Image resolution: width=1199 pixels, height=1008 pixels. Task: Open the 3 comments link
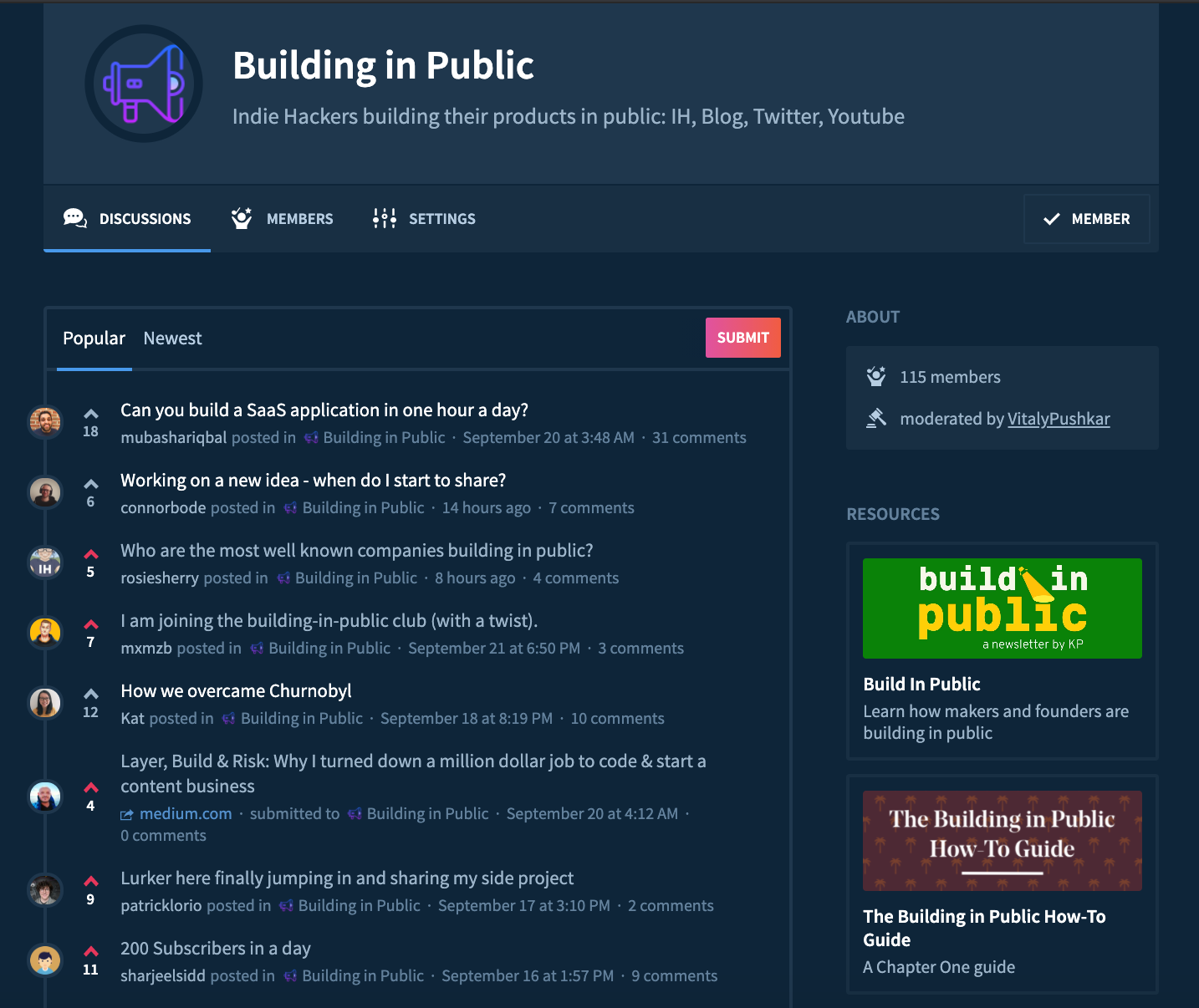[x=640, y=649]
